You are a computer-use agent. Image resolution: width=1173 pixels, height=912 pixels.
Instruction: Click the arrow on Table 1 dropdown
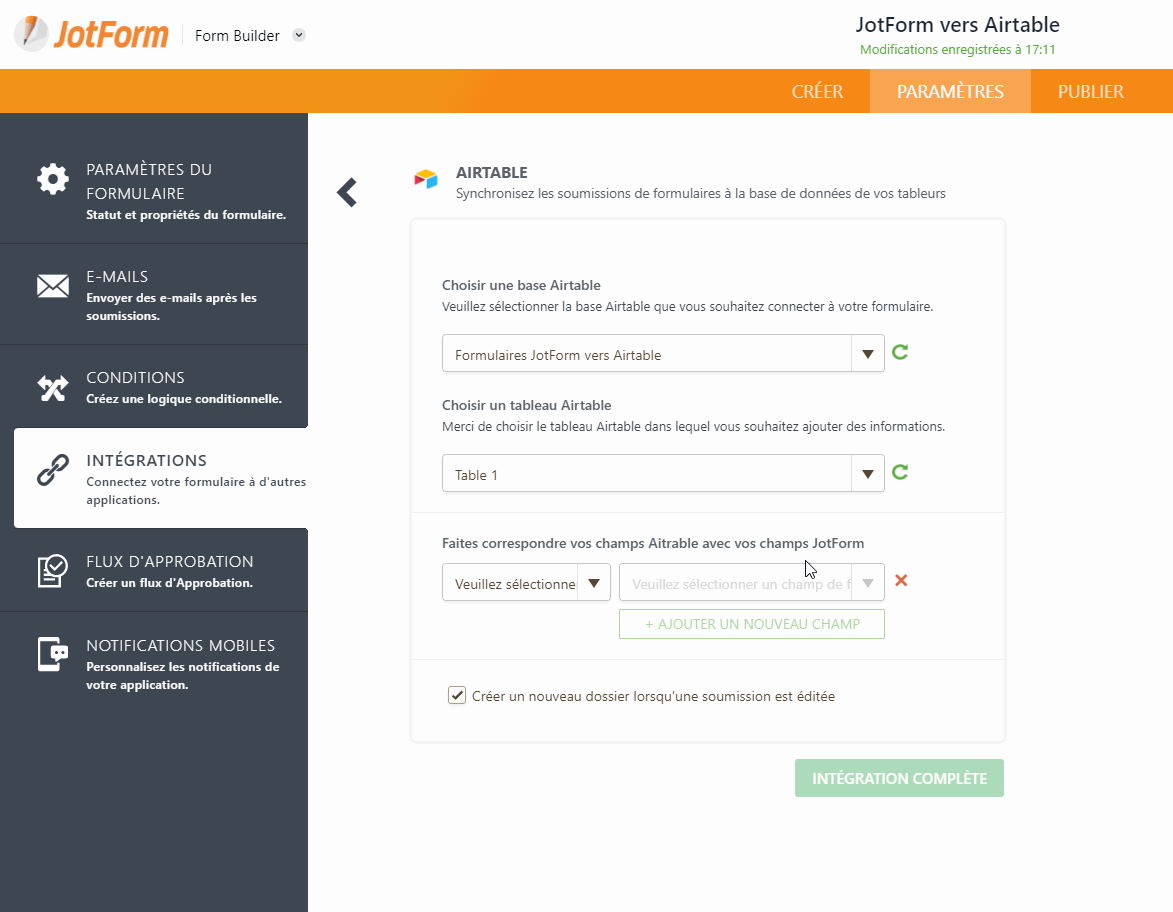(x=868, y=474)
